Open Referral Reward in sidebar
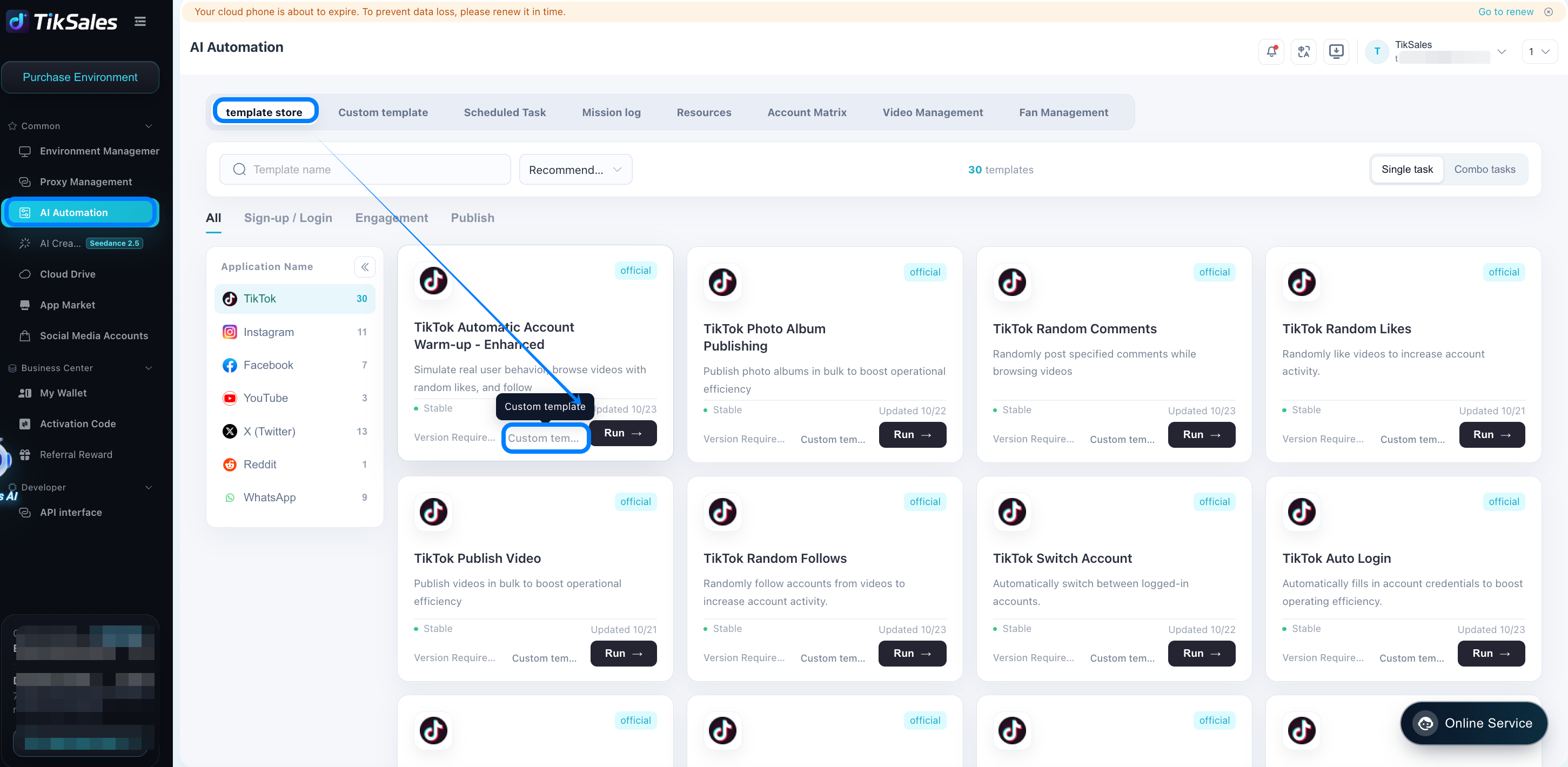This screenshot has width=1568, height=767. pyautogui.click(x=81, y=455)
